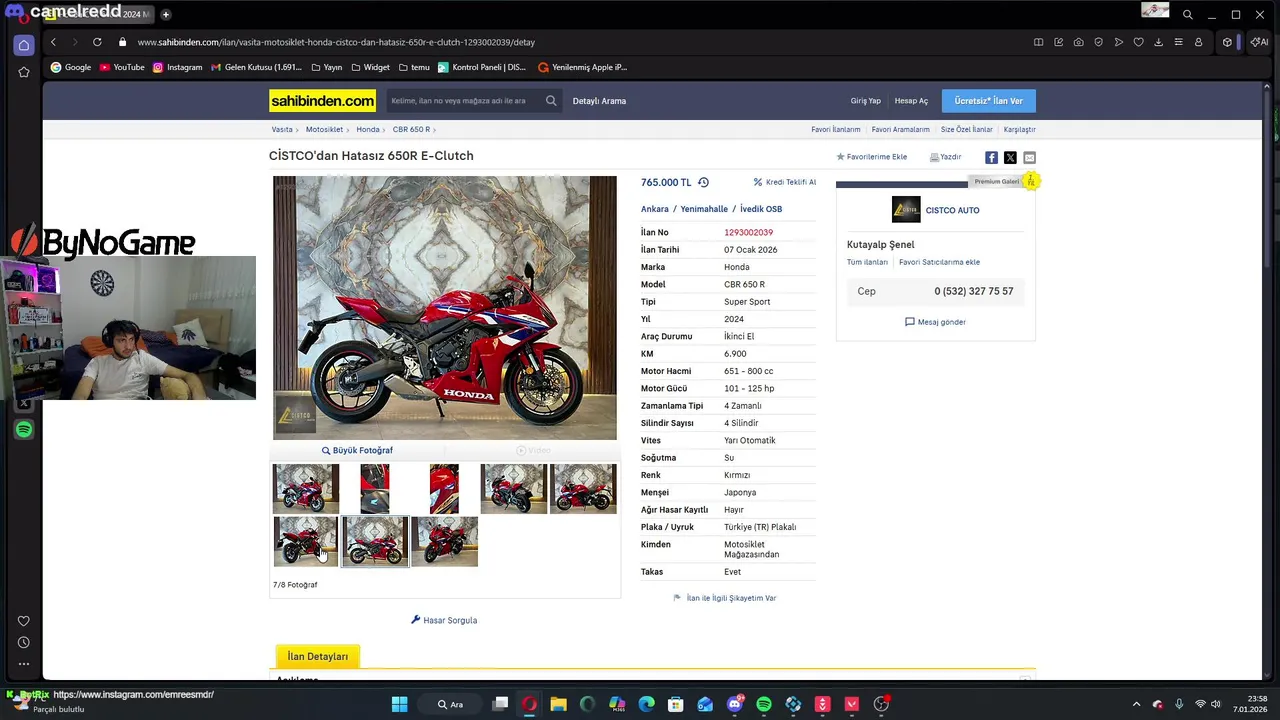Open Opera reader view icon in address bar
This screenshot has height=720, width=1280.
point(1038,42)
